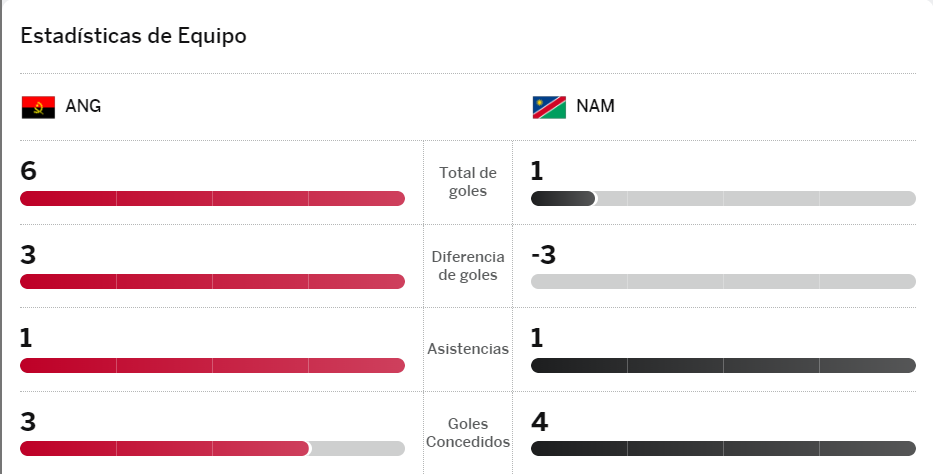
Task: Click Angola's Goles Concedidos bar
Action: (x=212, y=449)
